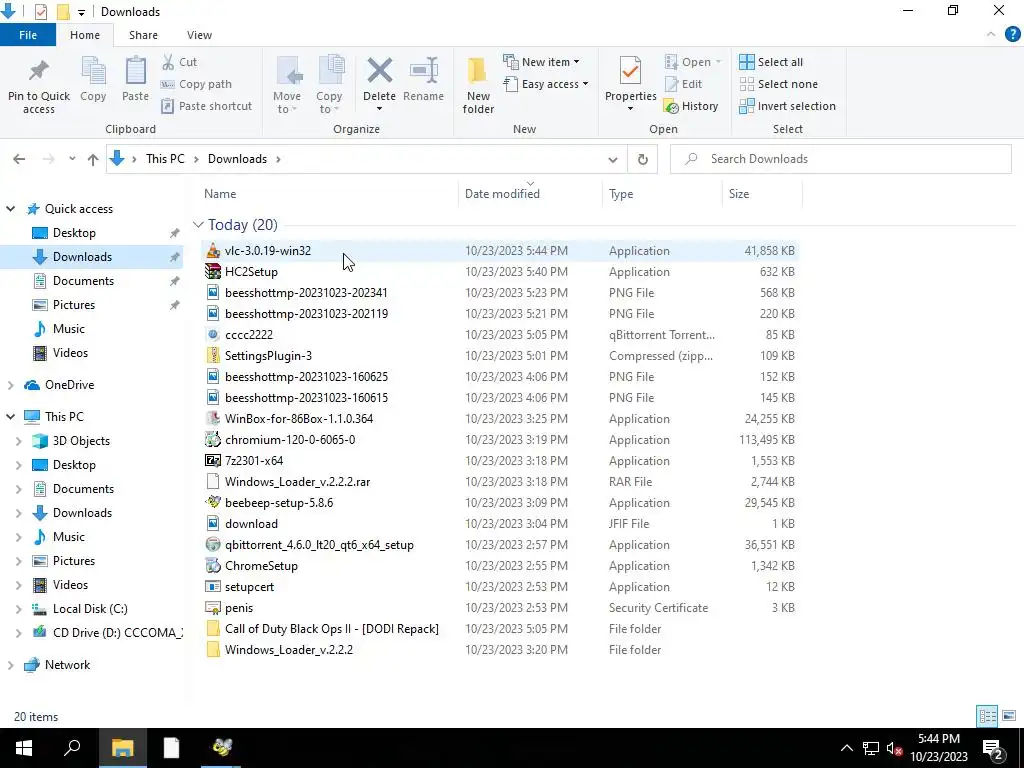Viewport: 1024px width, 768px height.
Task: Open BeeBEEP bee icon in taskbar
Action: point(221,748)
